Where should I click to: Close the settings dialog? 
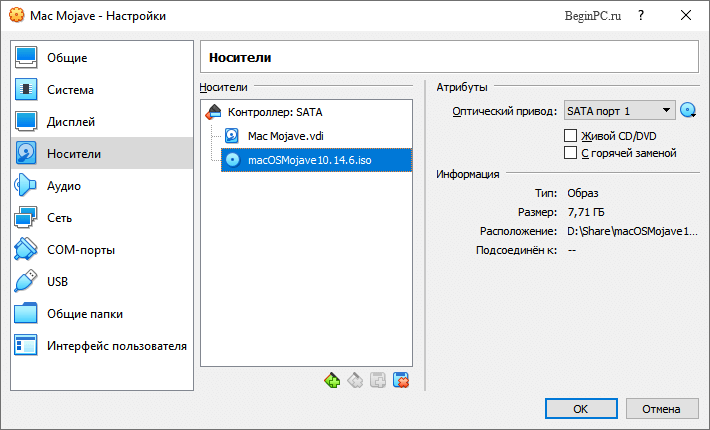[x=686, y=15]
